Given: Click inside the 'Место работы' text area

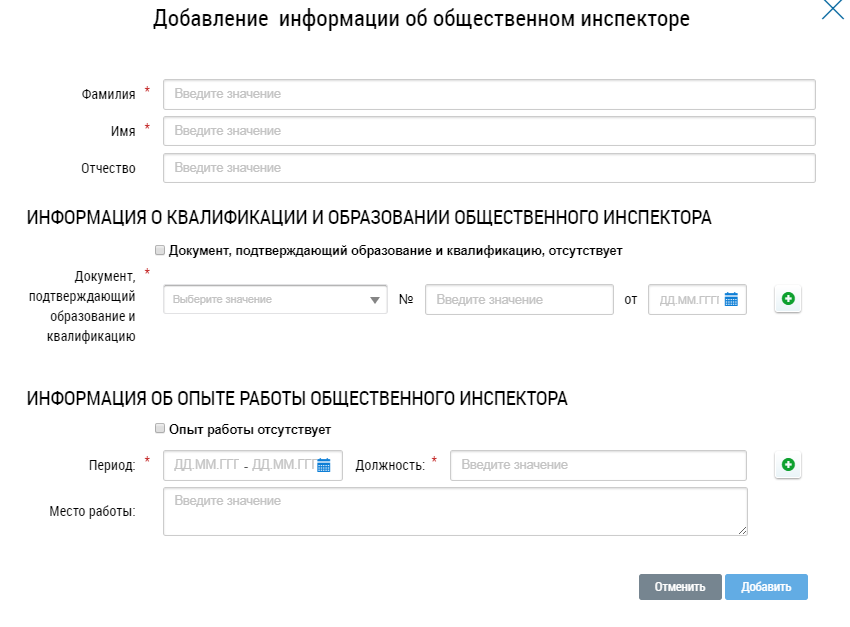Looking at the screenshot, I should [455, 511].
